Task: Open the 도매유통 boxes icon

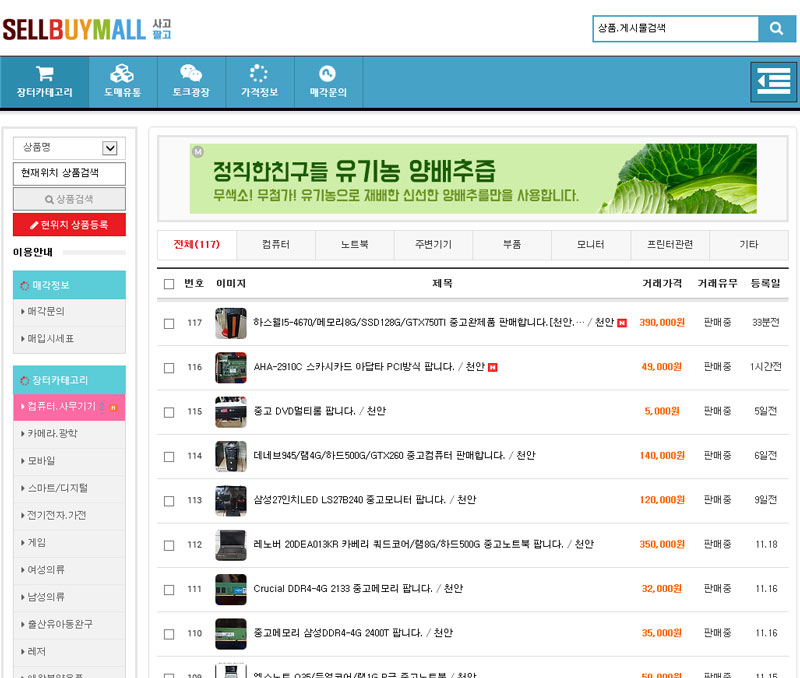Action: click(122, 74)
